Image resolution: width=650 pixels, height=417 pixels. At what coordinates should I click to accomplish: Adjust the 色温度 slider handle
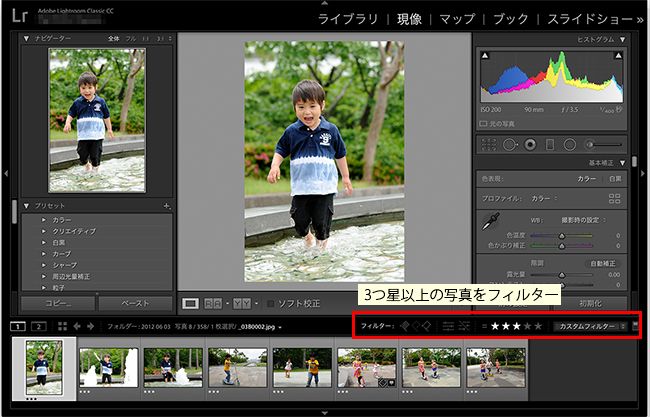(561, 235)
